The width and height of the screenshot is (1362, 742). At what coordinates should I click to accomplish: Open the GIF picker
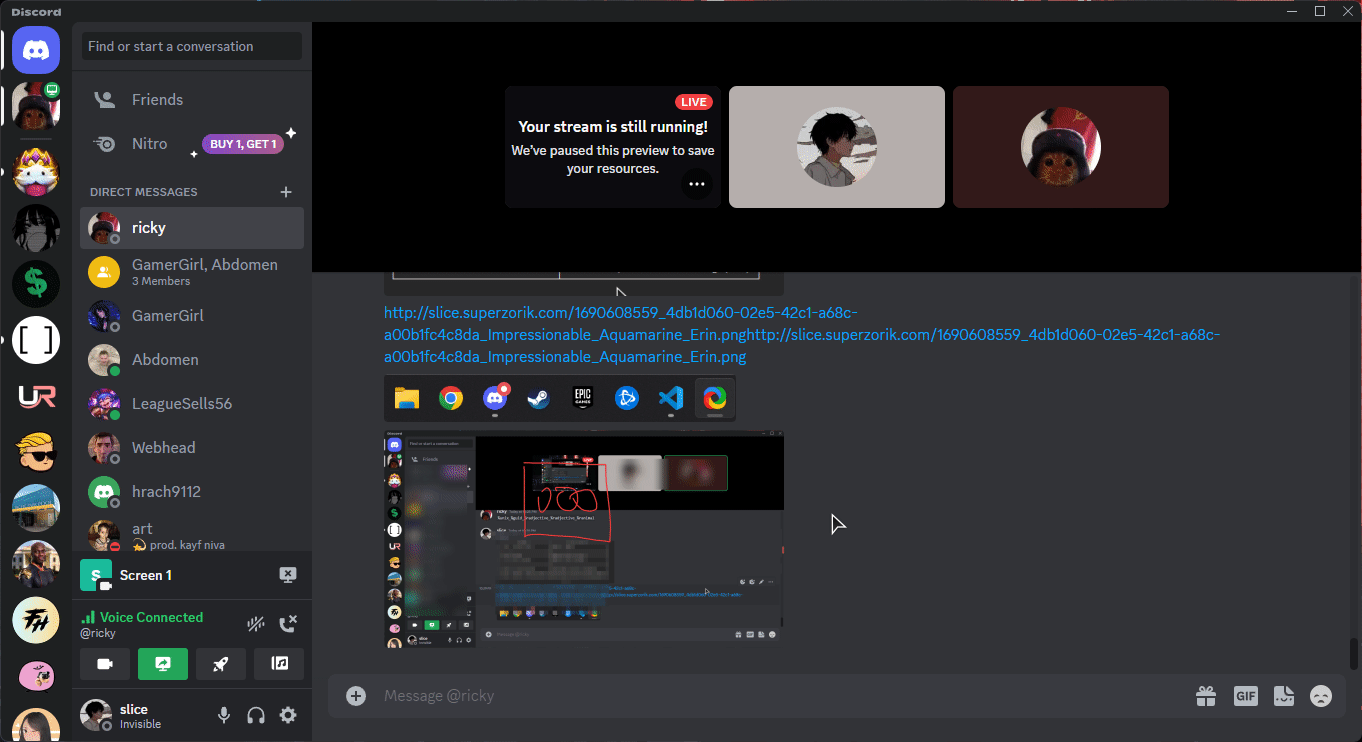[1245, 696]
